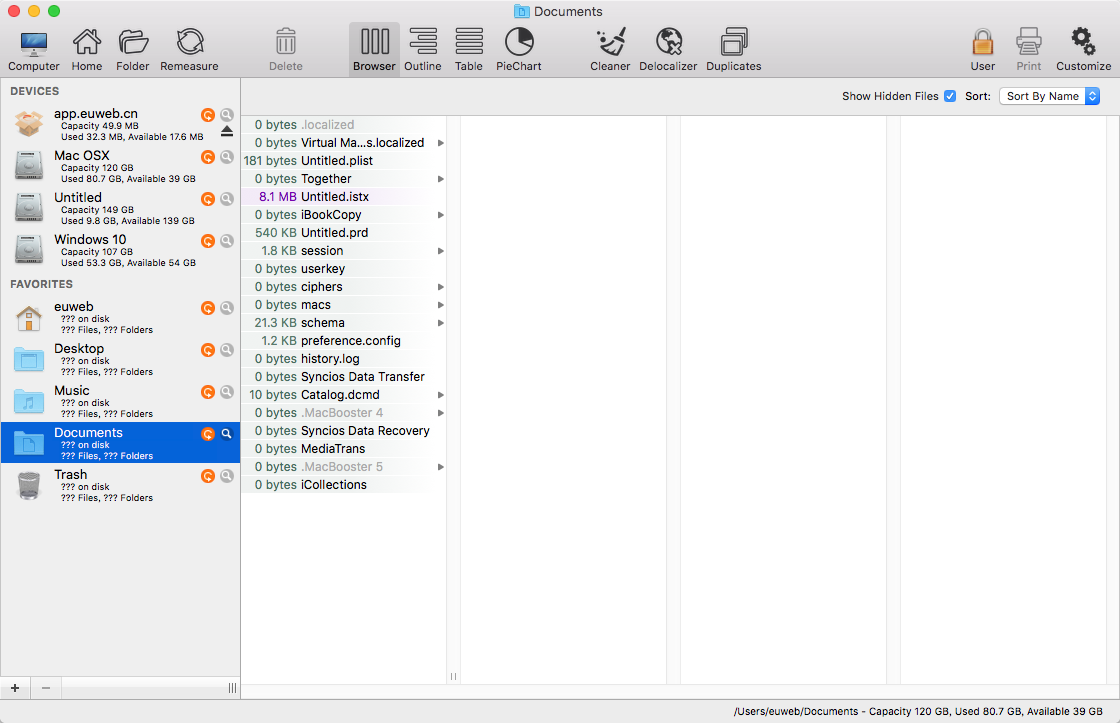Open the Delocalizer tool
1120x723 pixels.
point(669,49)
